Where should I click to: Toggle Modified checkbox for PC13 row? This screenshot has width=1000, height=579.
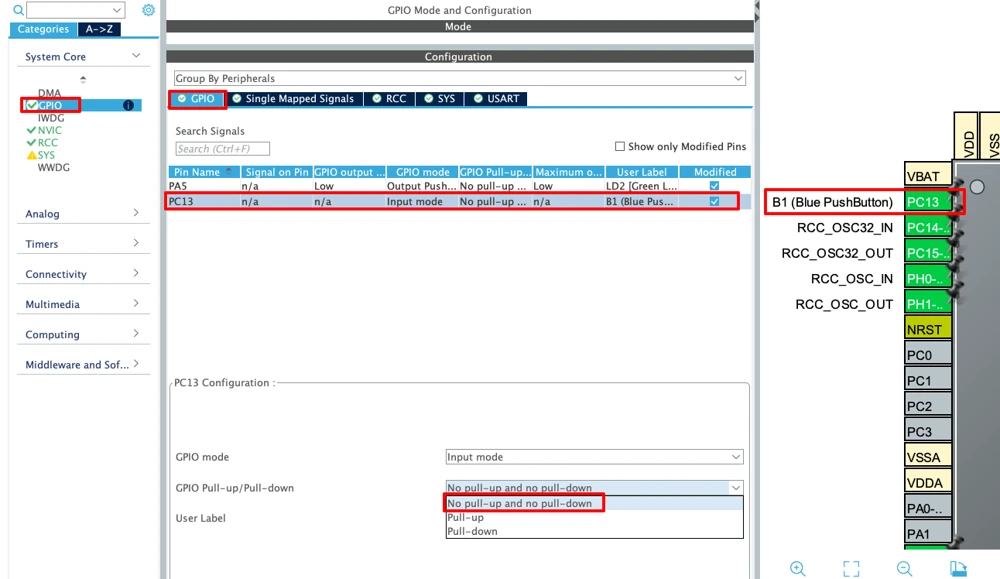714,202
